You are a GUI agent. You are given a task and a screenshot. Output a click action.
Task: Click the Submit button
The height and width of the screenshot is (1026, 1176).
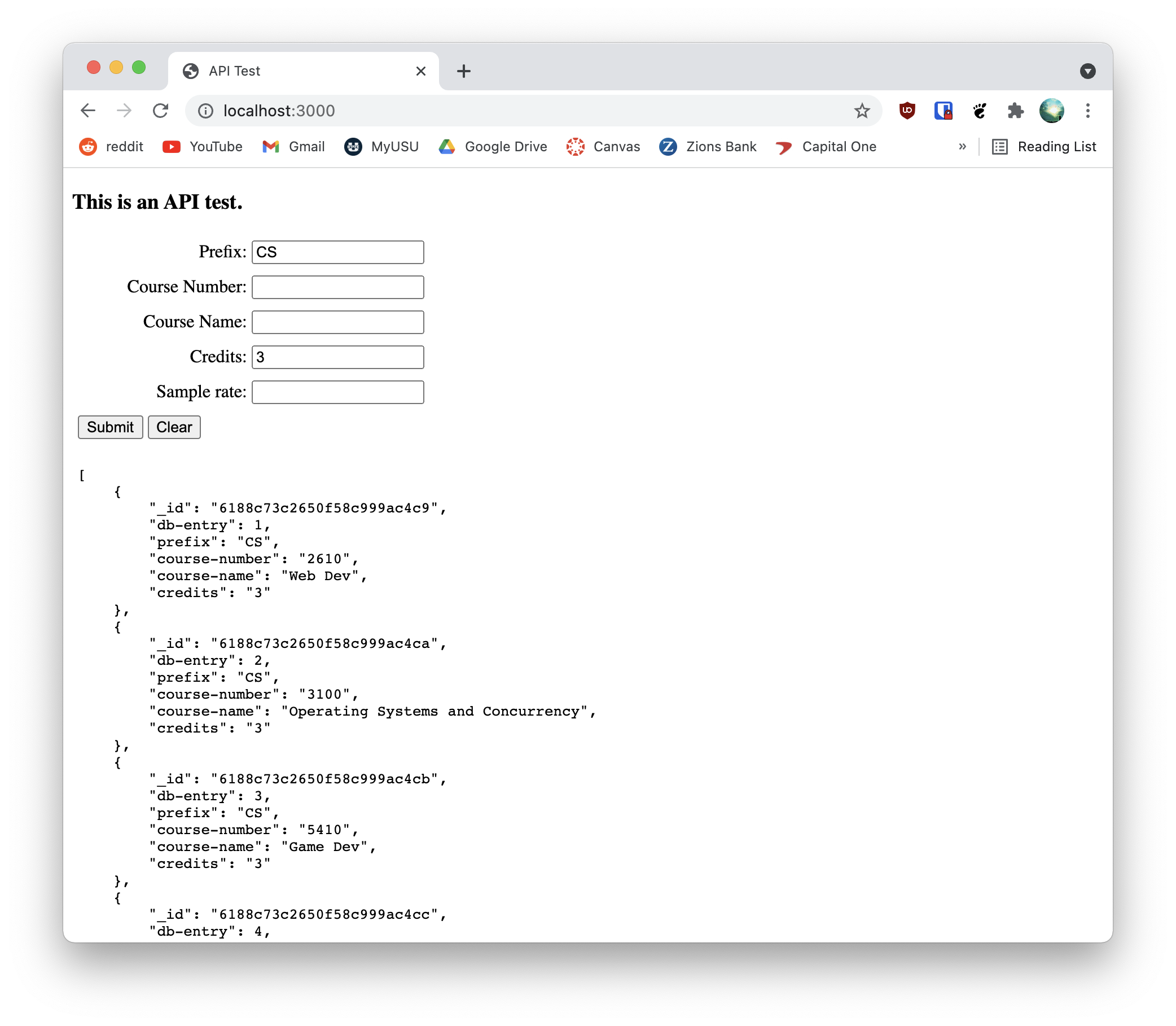coord(110,427)
